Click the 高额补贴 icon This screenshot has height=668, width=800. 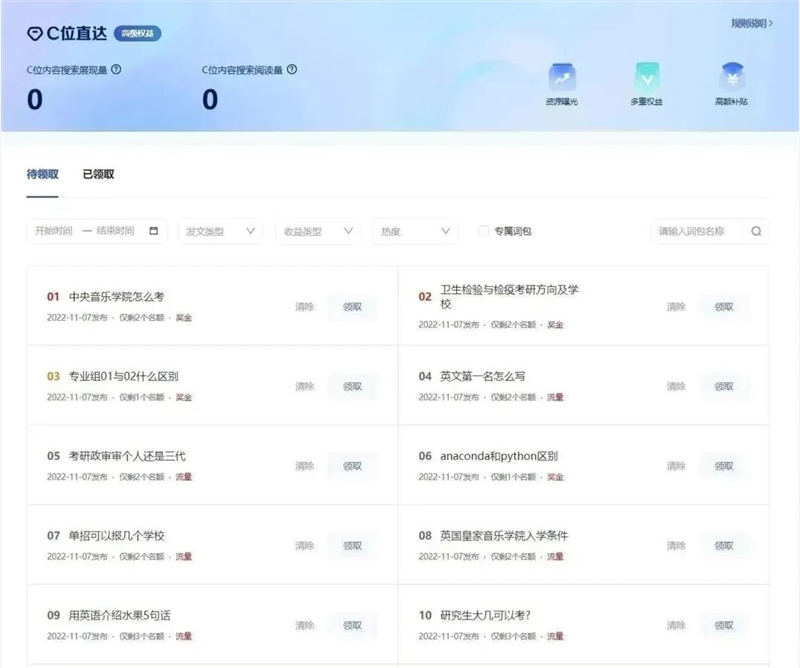[x=731, y=77]
